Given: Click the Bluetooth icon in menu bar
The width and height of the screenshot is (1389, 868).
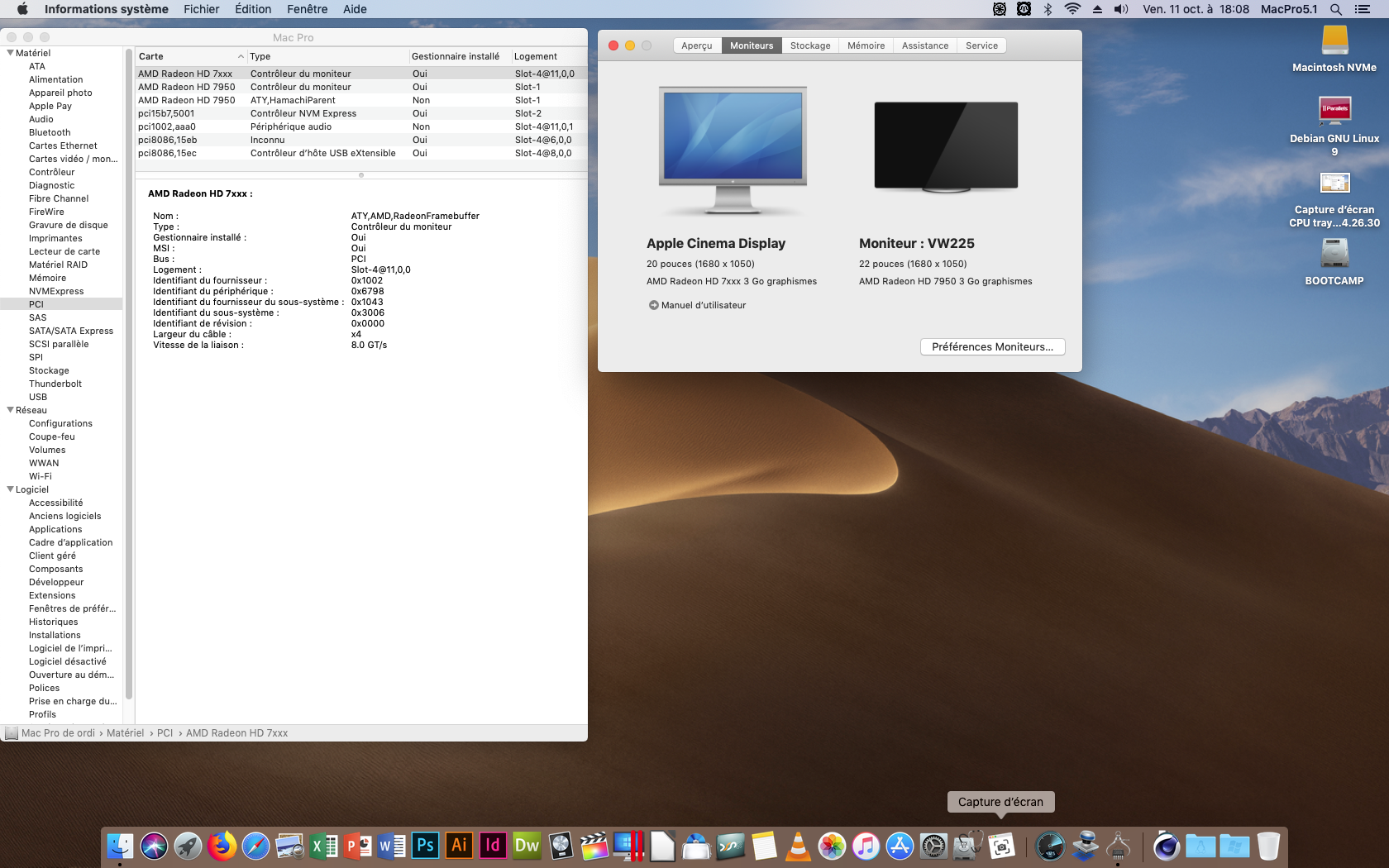Looking at the screenshot, I should [x=1048, y=9].
